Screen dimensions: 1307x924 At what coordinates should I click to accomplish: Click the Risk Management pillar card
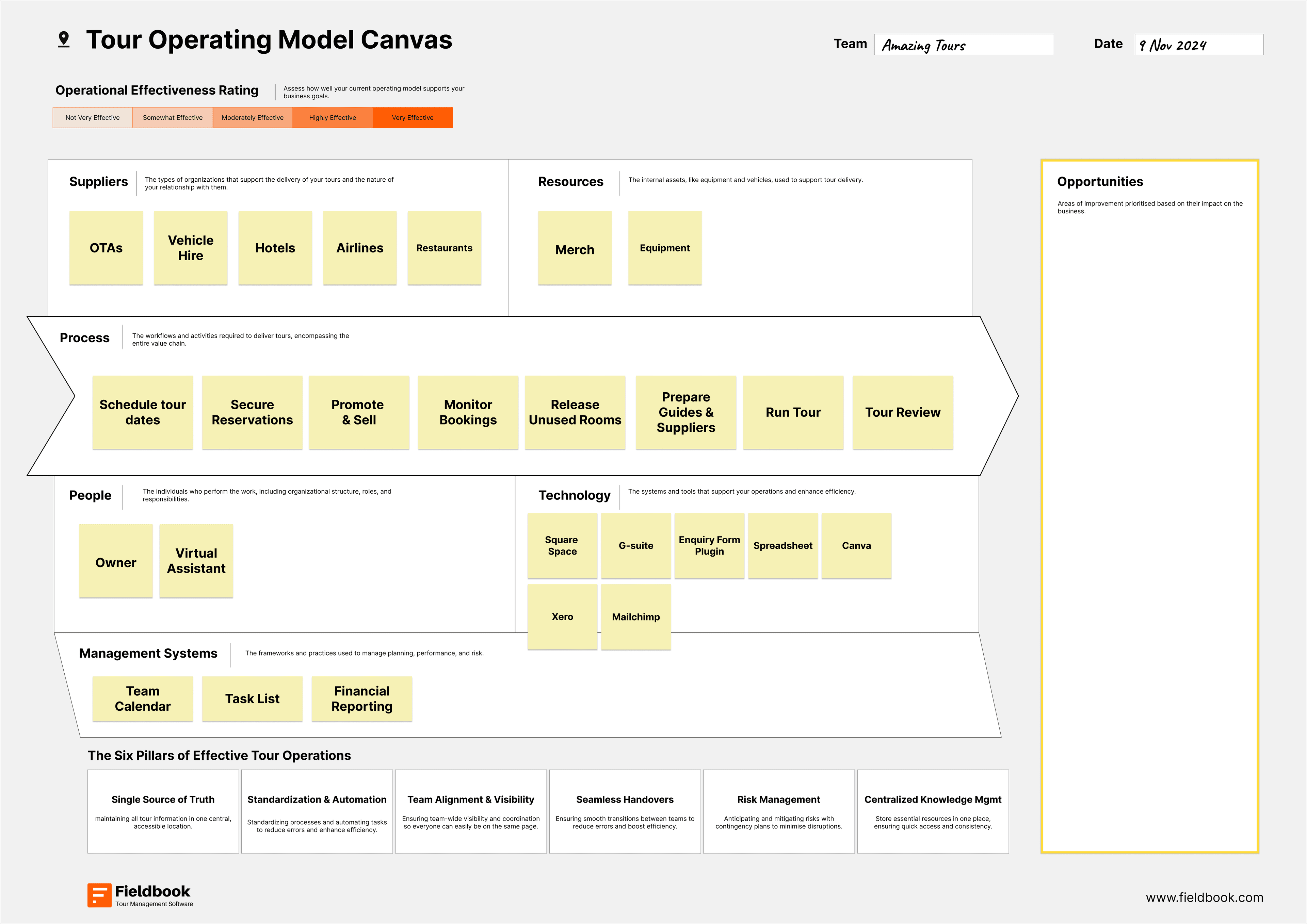click(x=779, y=811)
